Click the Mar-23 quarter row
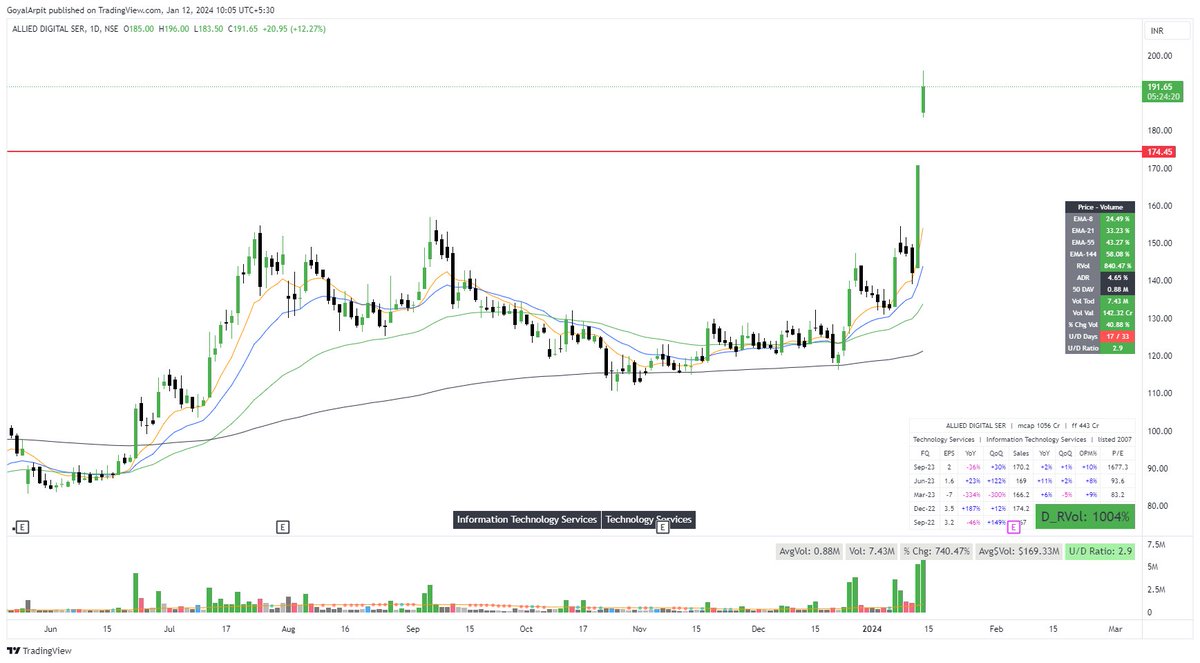1200x663 pixels. (1023, 494)
